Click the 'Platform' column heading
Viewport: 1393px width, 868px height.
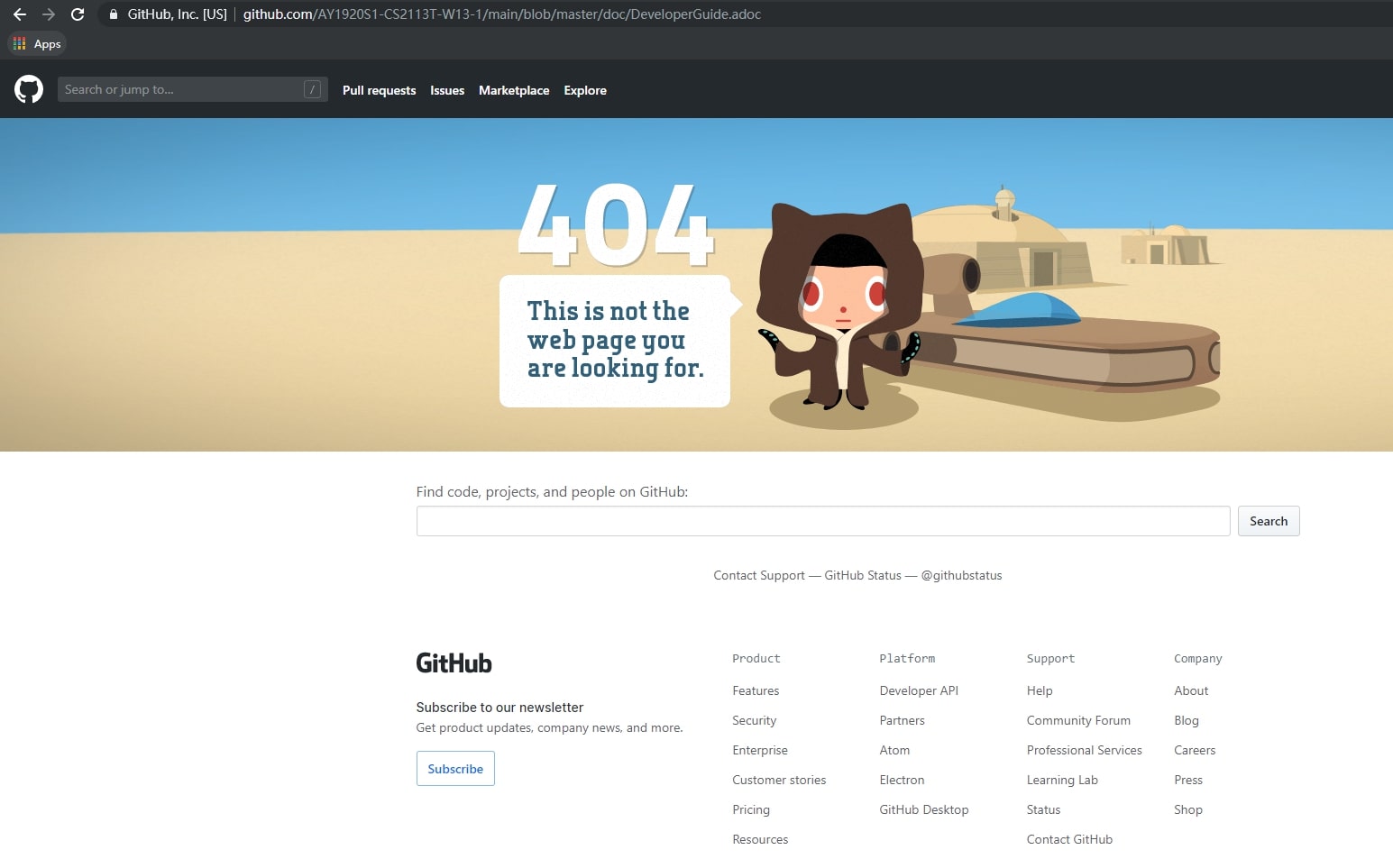[907, 659]
